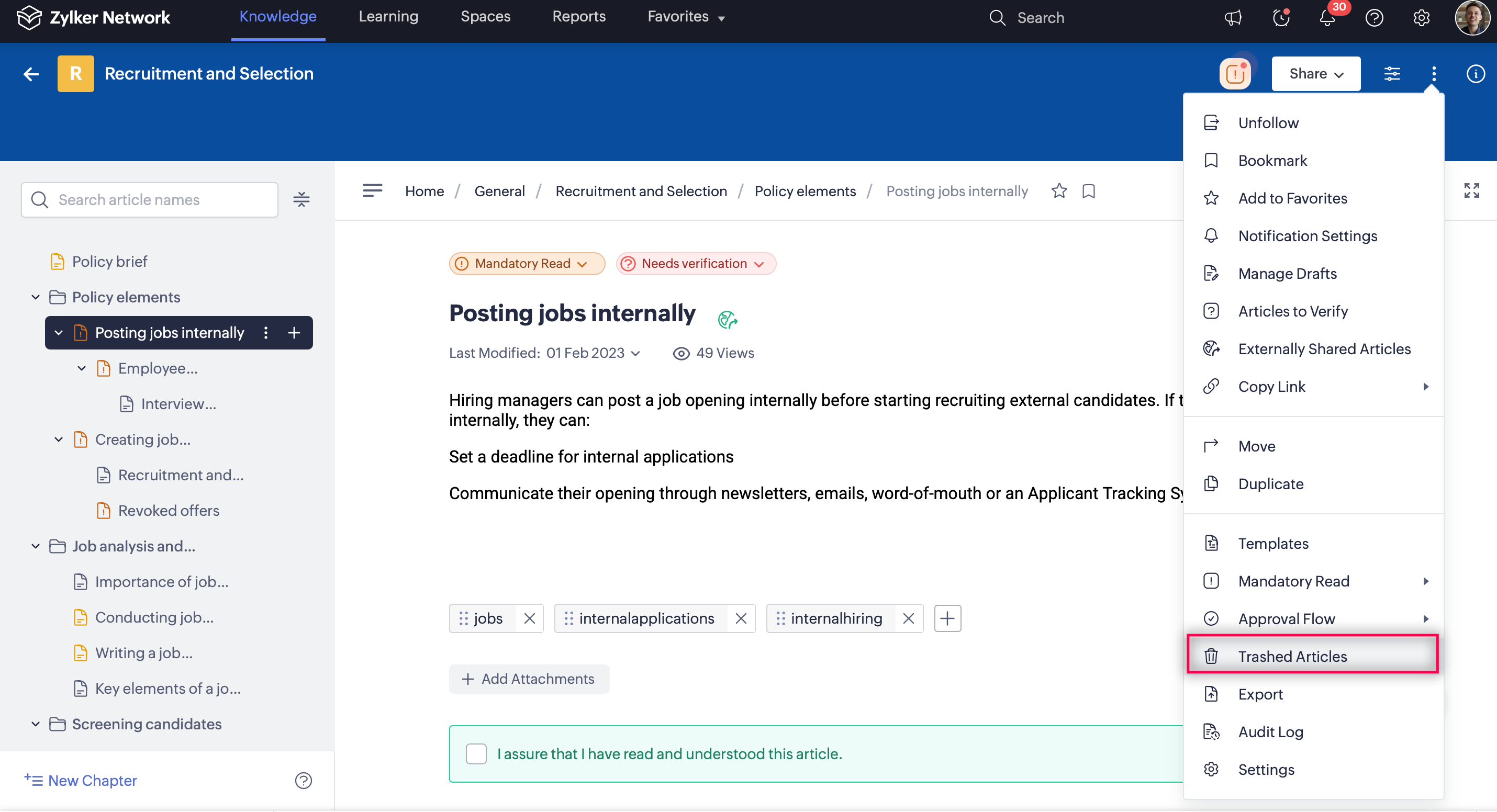Click the bookmark icon beside breadcrumb
The image size is (1497, 812).
click(1088, 191)
